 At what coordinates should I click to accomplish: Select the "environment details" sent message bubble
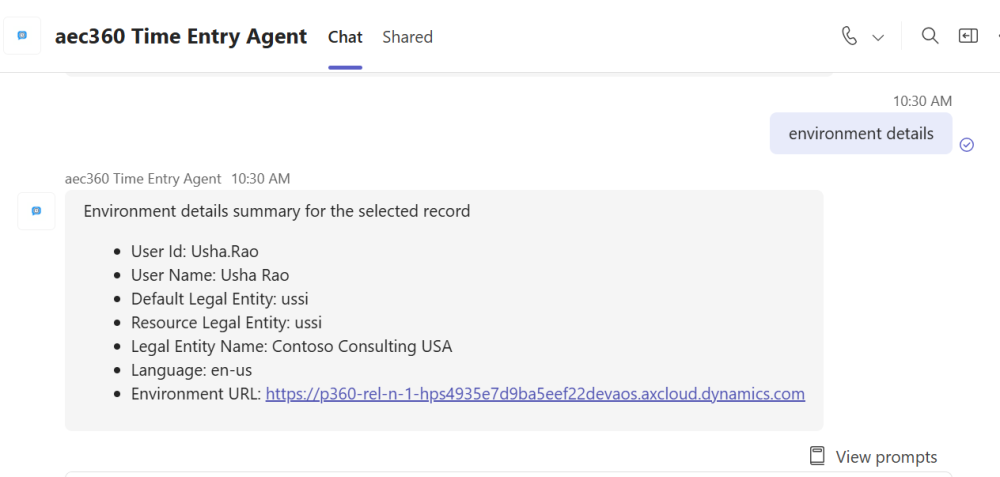[860, 134]
